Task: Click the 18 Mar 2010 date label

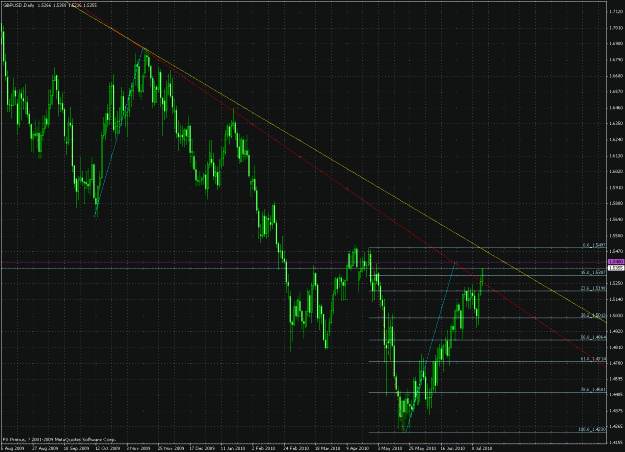Action: pos(328,448)
